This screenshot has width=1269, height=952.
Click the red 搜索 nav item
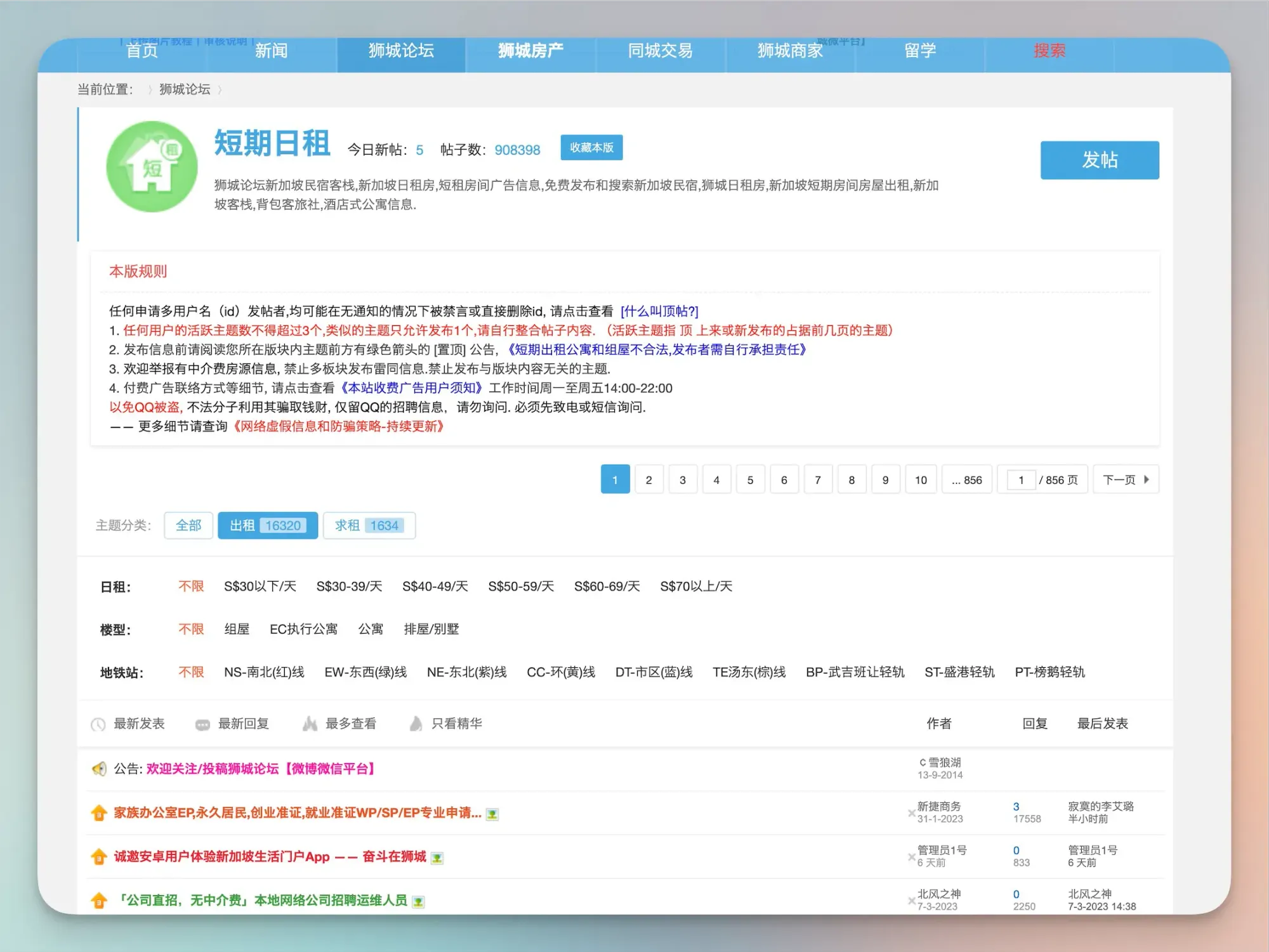click(1049, 51)
